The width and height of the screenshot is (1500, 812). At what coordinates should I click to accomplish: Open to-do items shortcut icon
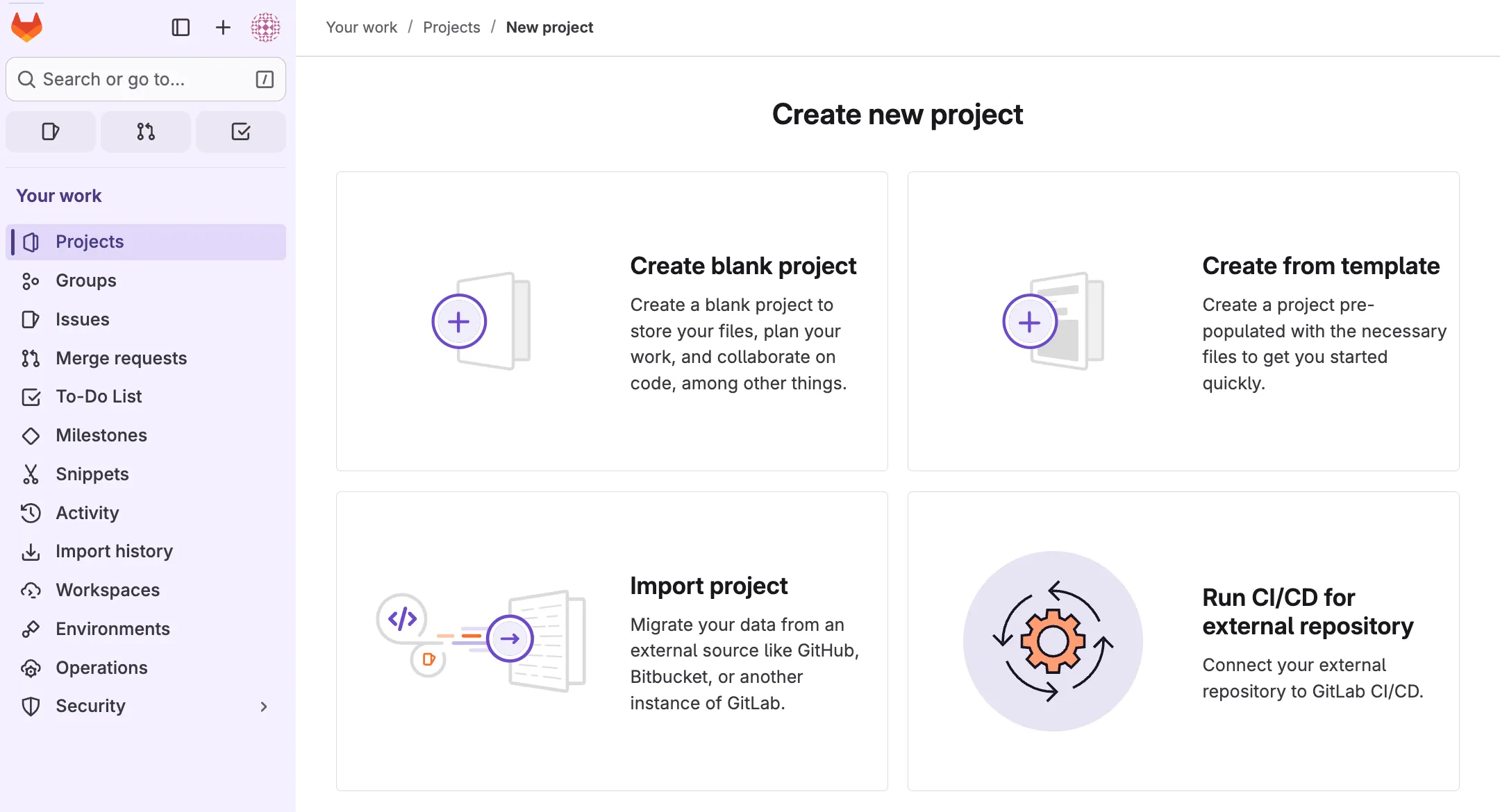pyautogui.click(x=241, y=131)
